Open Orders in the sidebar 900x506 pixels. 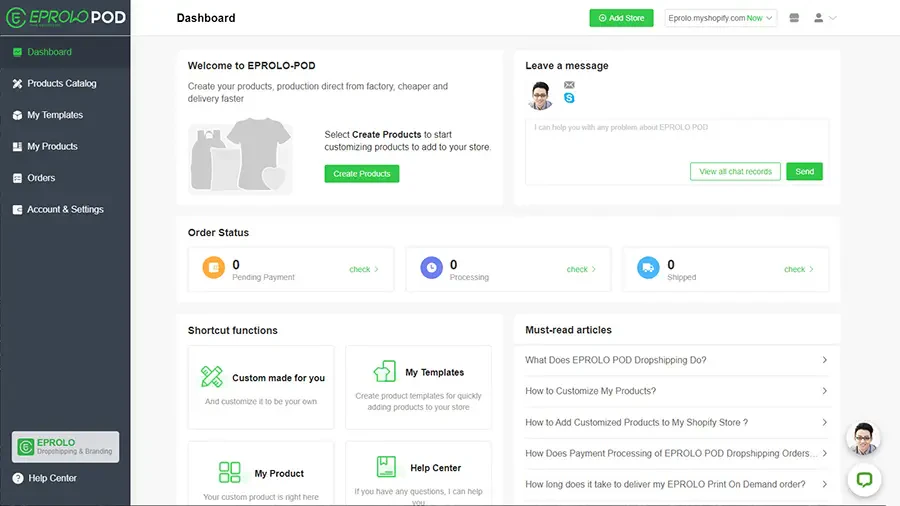point(65,178)
